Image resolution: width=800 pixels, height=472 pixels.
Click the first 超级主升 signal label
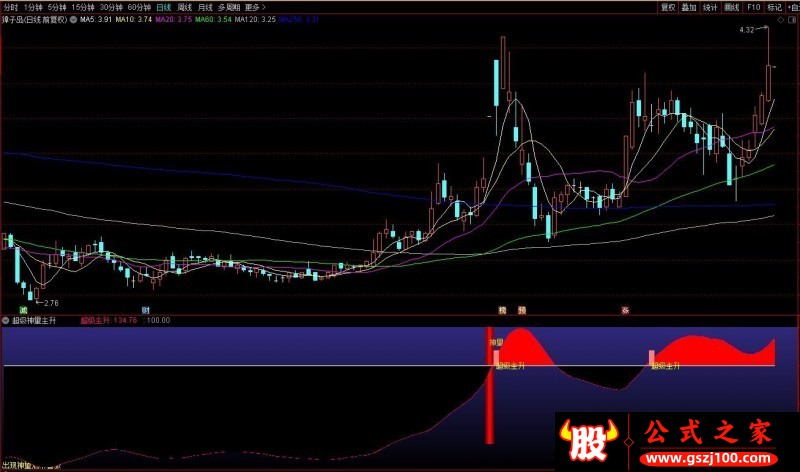[511, 365]
